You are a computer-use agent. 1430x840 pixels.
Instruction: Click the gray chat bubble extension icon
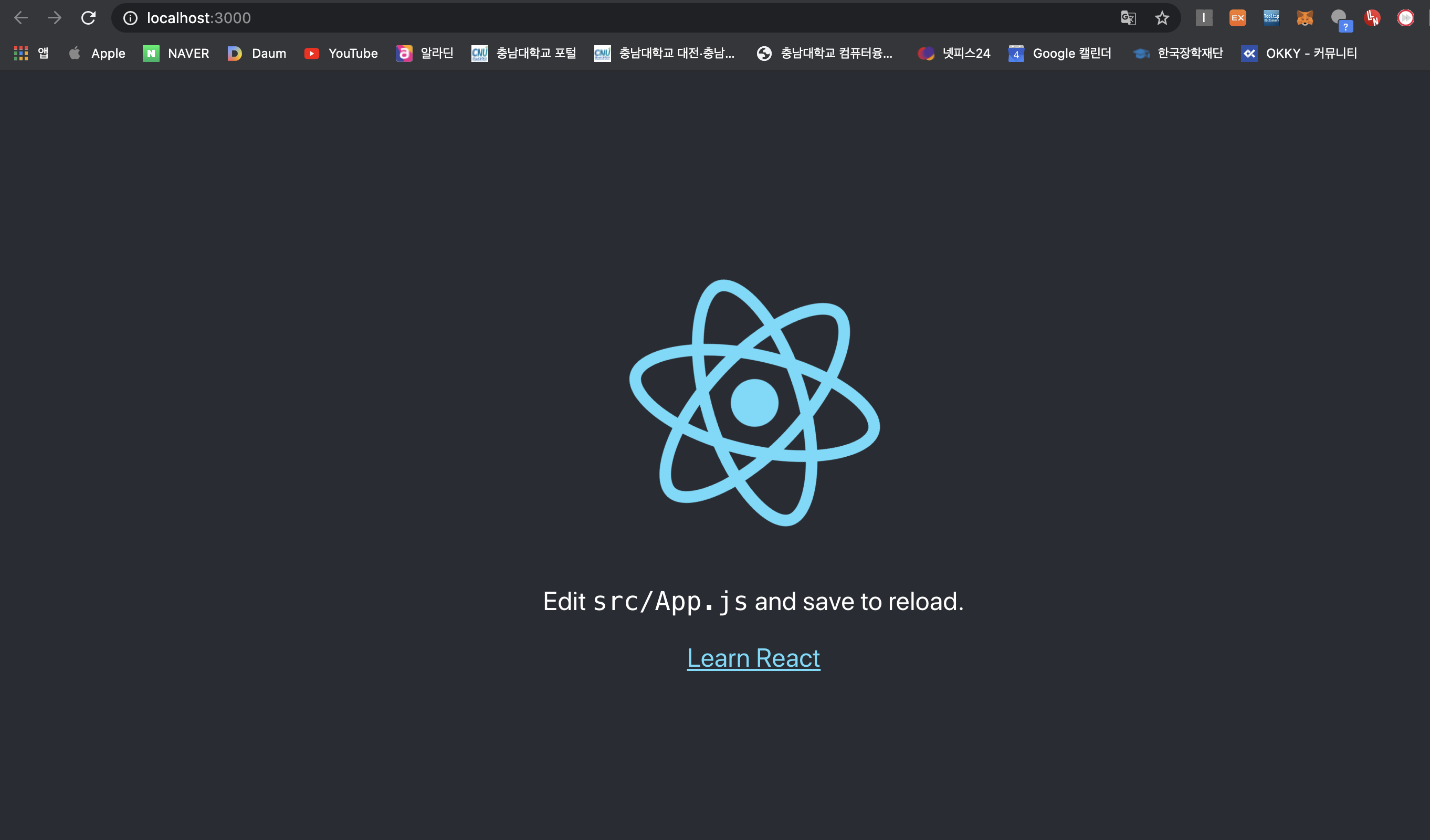tap(1340, 19)
